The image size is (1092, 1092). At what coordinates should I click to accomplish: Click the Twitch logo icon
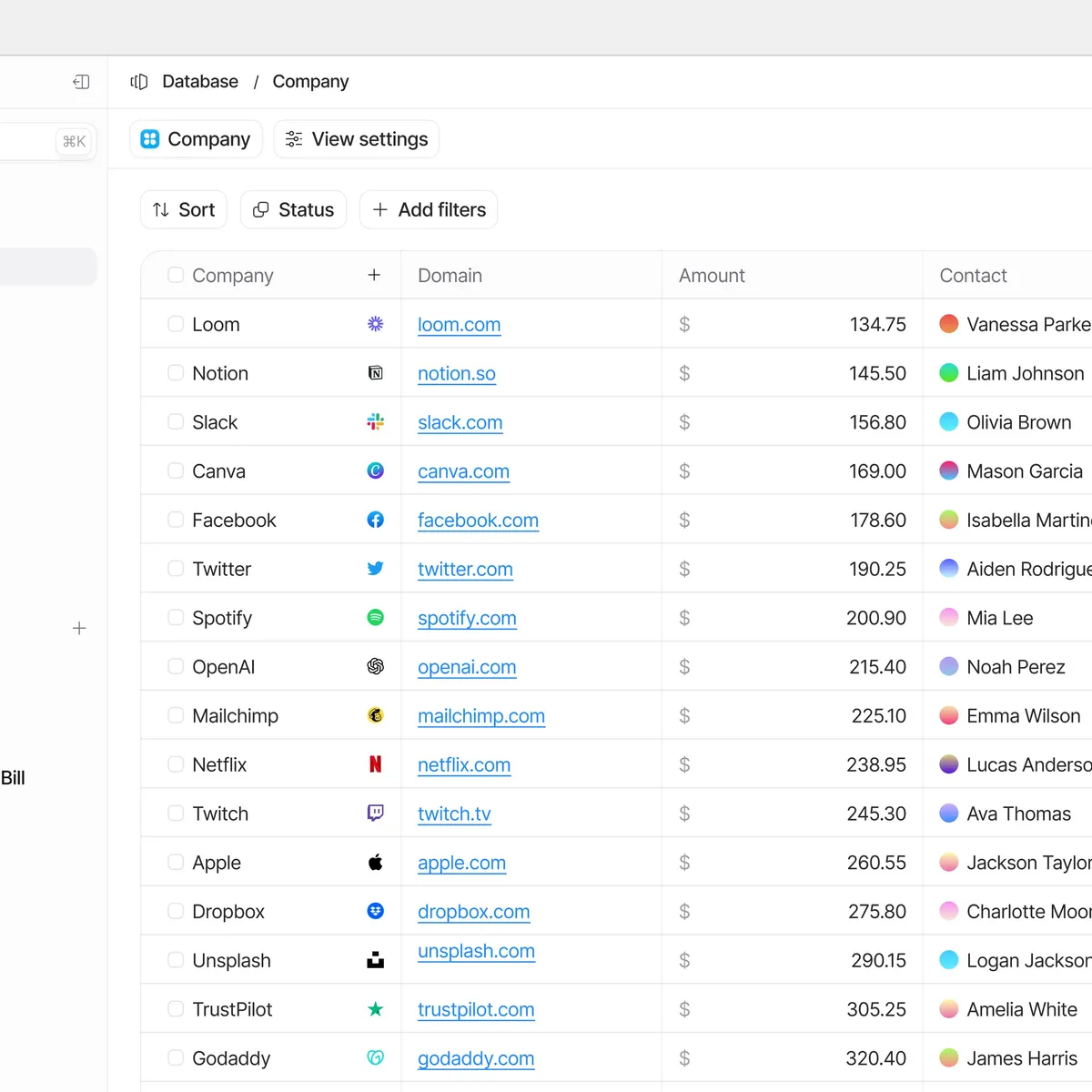click(x=375, y=814)
